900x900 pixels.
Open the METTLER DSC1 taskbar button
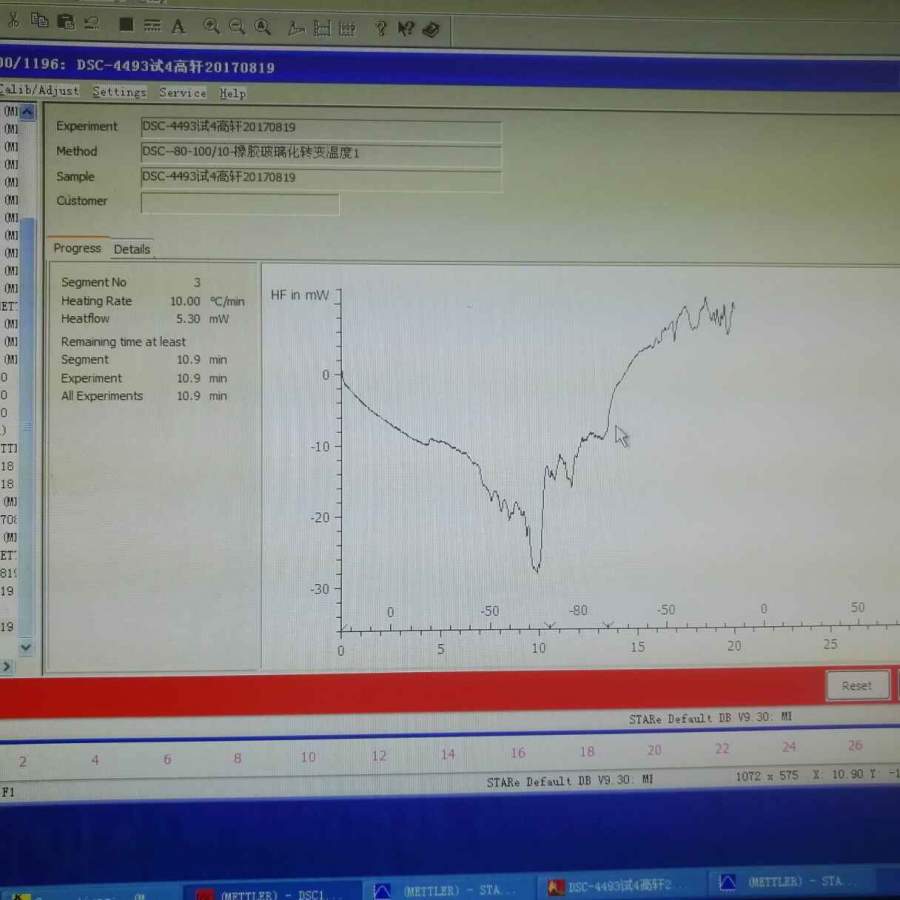pyautogui.click(x=272, y=893)
